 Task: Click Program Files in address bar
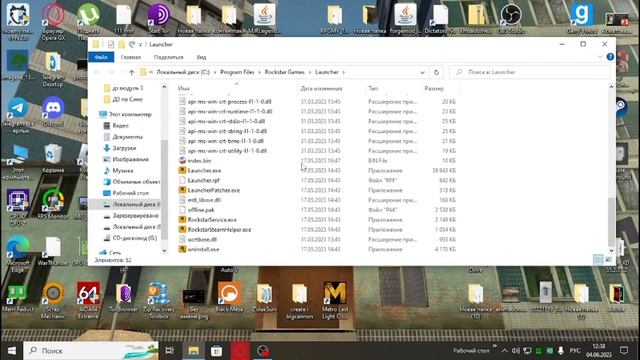point(237,72)
